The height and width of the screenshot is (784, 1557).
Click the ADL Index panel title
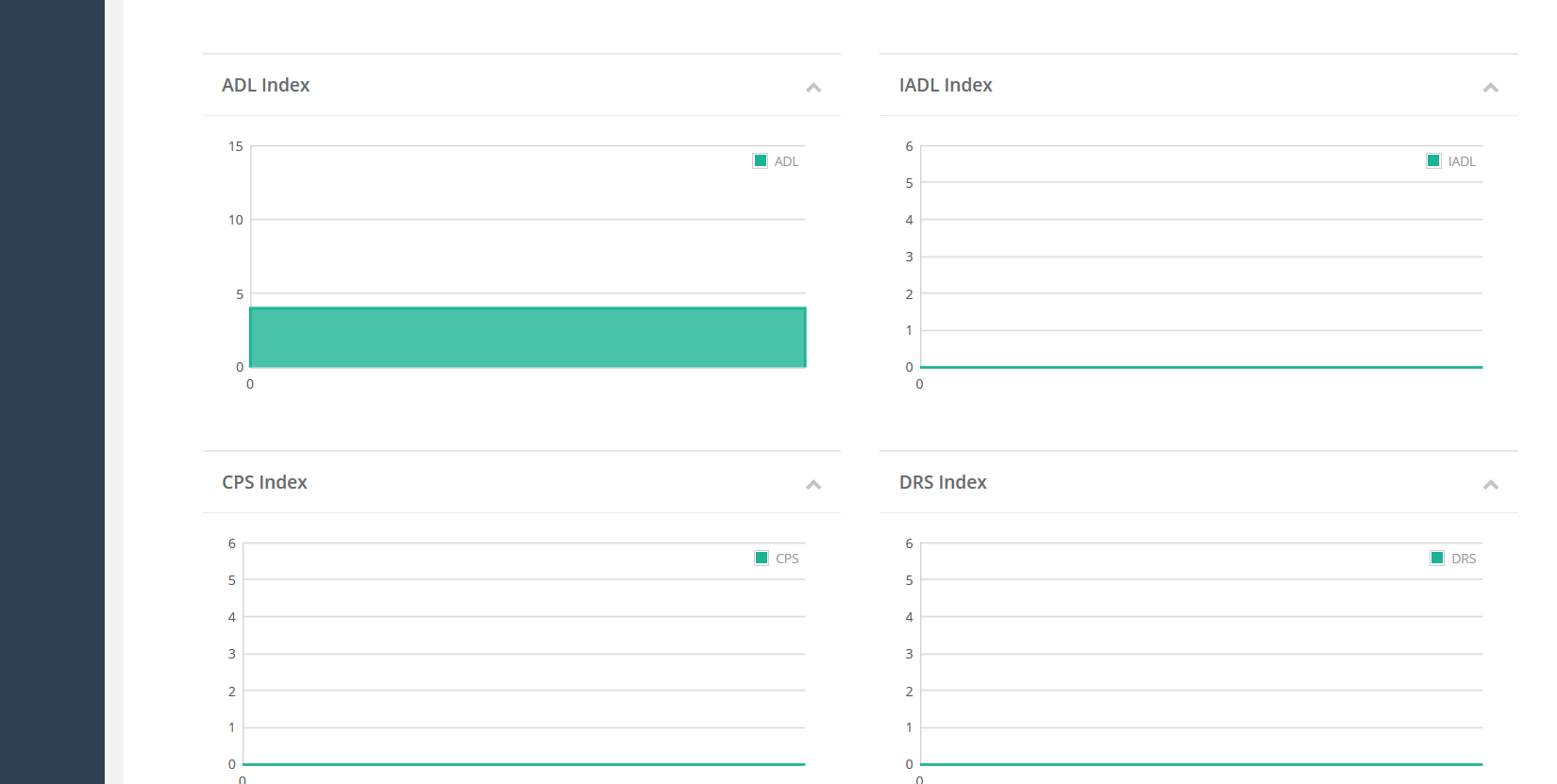pos(265,85)
